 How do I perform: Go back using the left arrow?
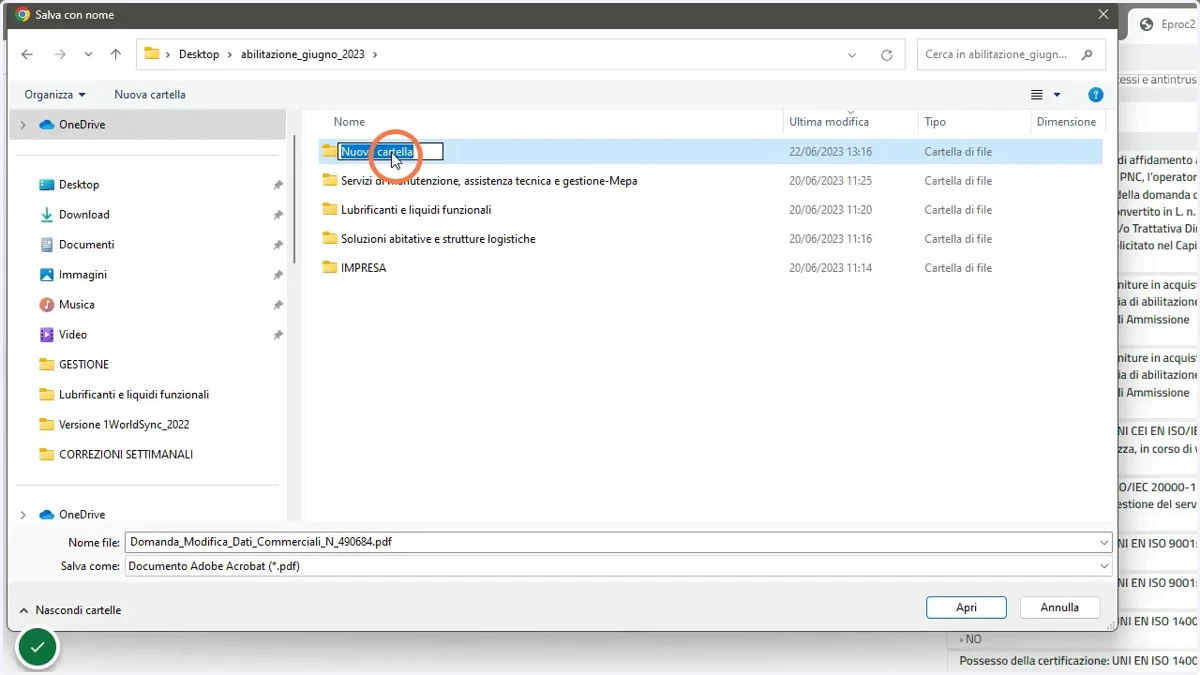point(27,55)
